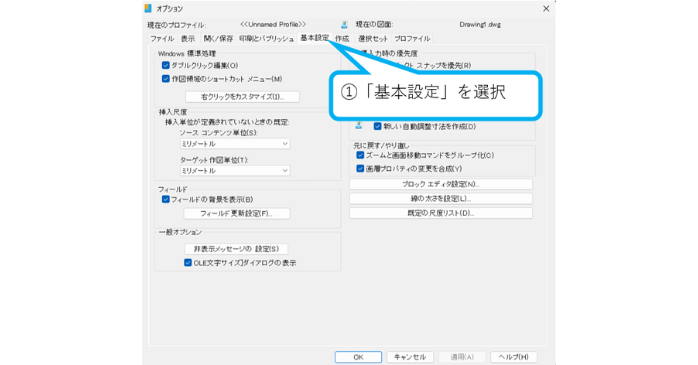The height and width of the screenshot is (365, 698).
Task: Click the Options dialog app icon in title bar
Action: tap(148, 8)
